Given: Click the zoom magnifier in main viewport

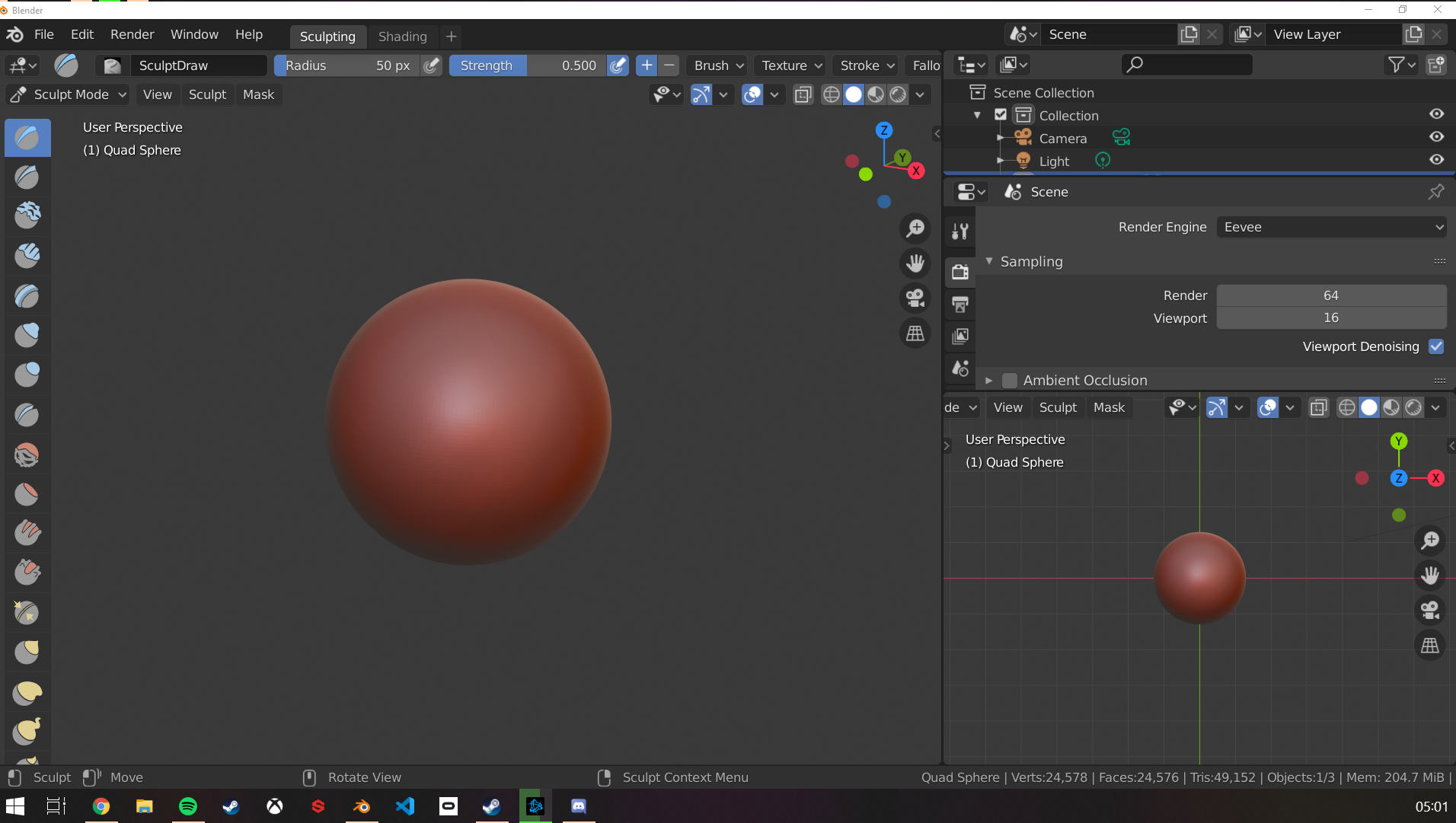Looking at the screenshot, I should (915, 228).
